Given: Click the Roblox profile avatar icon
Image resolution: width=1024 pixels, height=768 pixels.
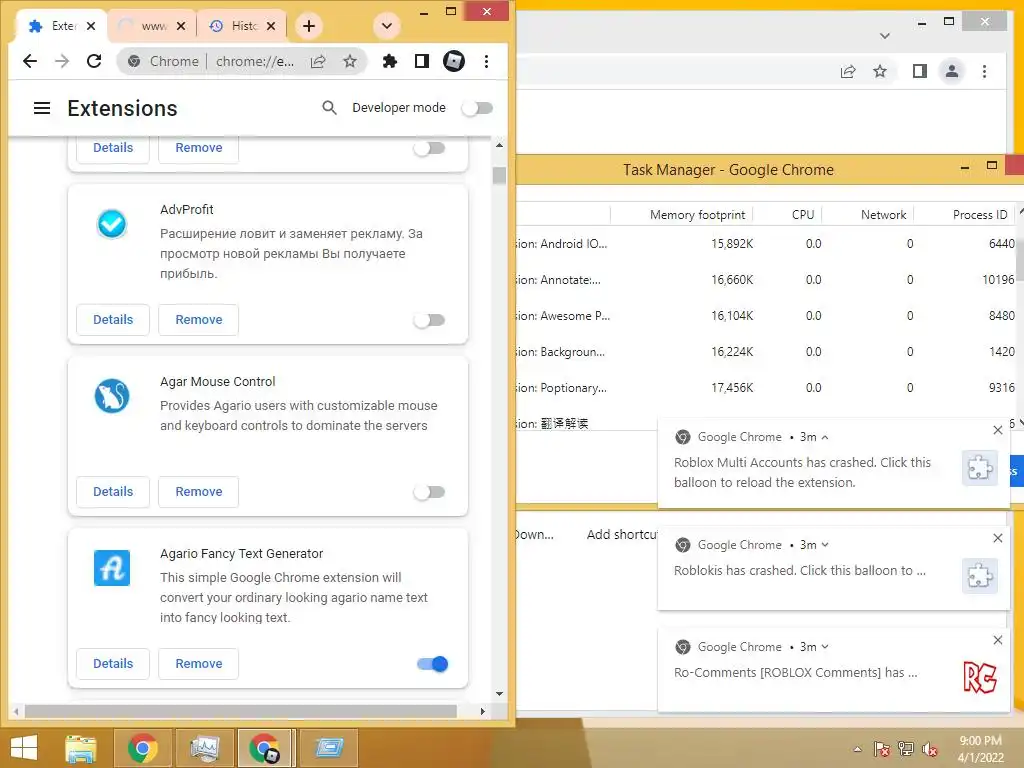Looking at the screenshot, I should pyautogui.click(x=454, y=61).
